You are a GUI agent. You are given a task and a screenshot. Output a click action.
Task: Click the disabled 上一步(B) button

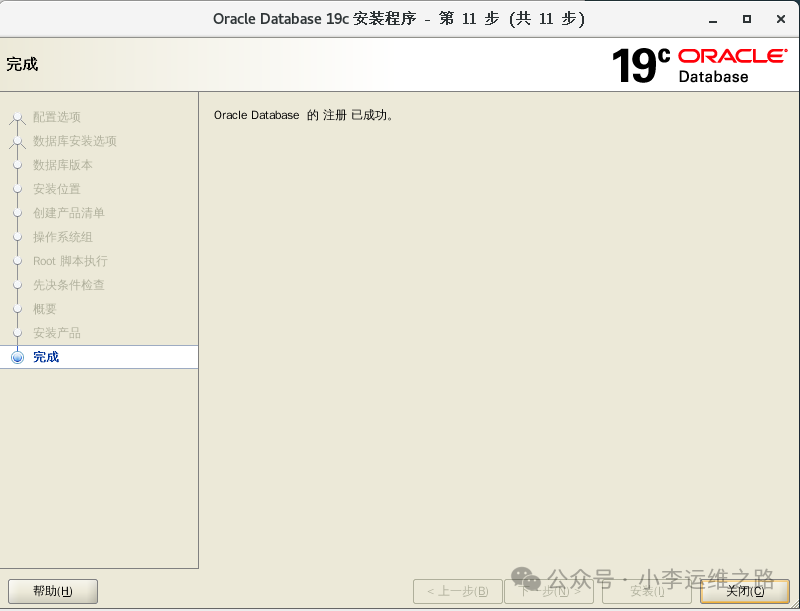click(458, 591)
